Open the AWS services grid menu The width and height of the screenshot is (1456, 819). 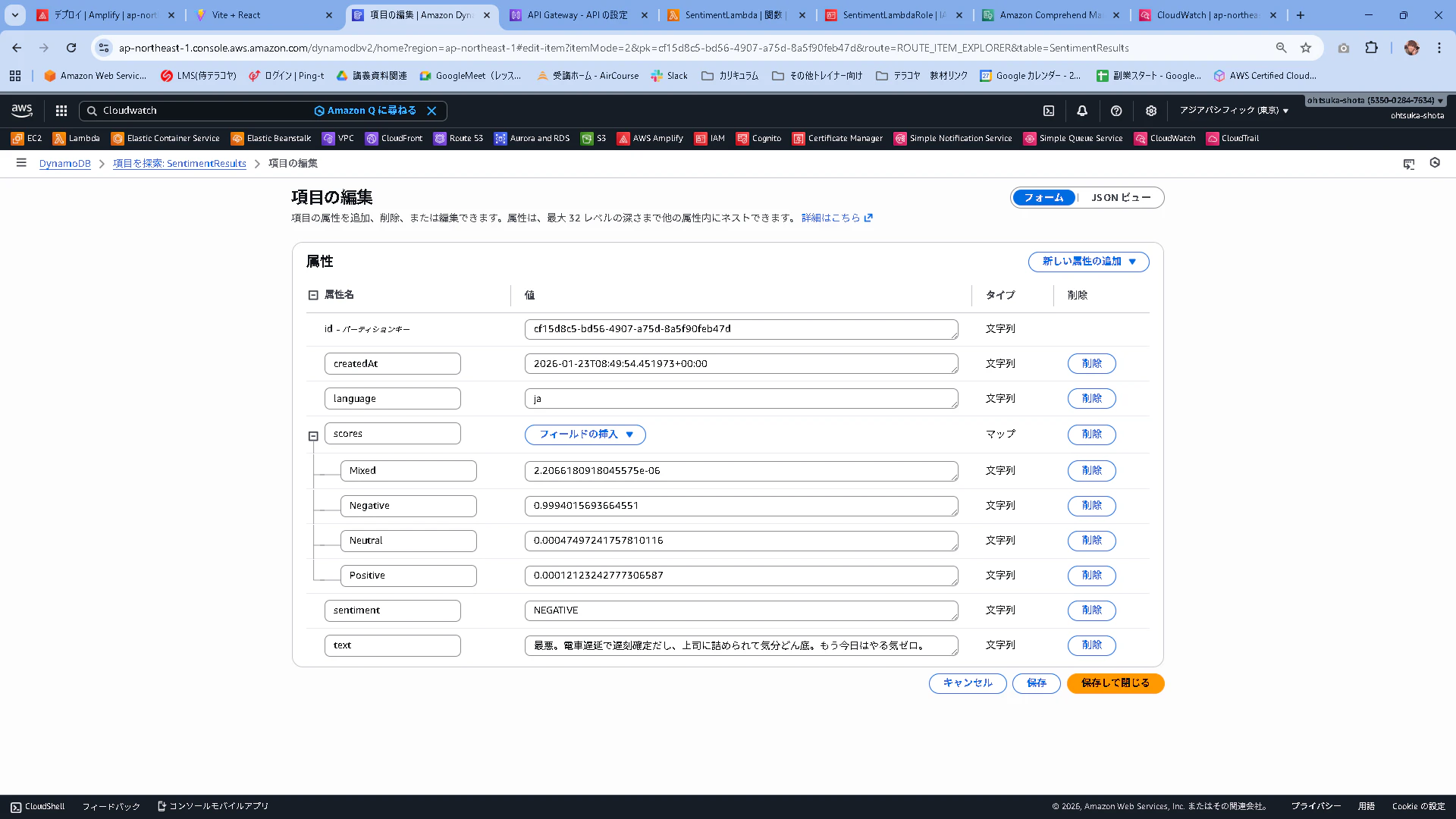coord(61,111)
